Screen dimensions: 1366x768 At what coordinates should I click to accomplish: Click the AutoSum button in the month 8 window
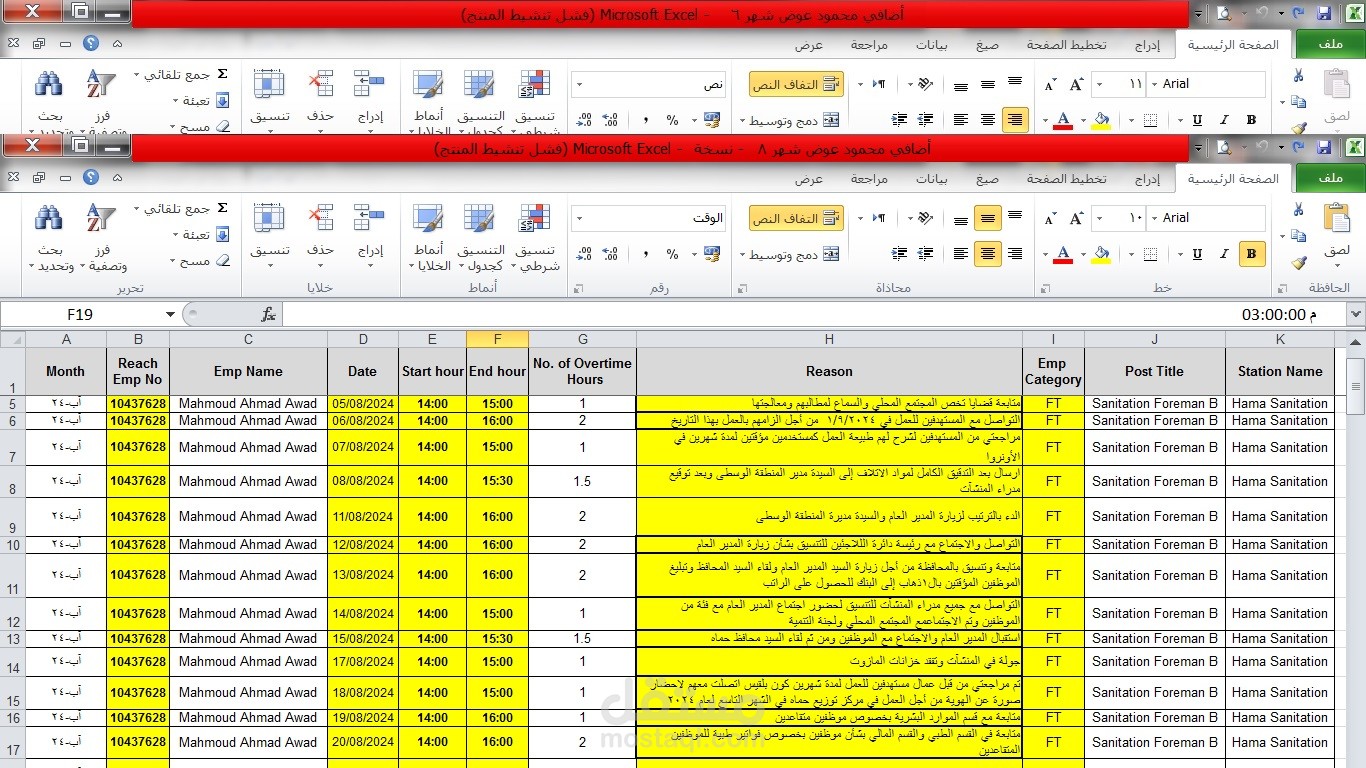183,209
